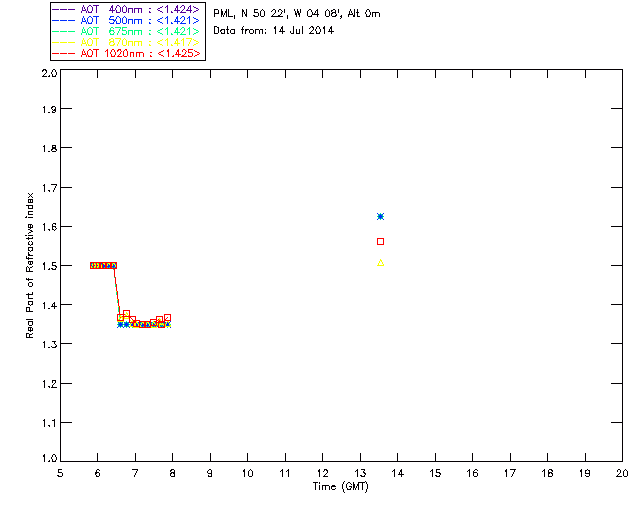Click y-axis tick label '1.0'
Viewport: 640px width, 512px height.
(x=49, y=459)
